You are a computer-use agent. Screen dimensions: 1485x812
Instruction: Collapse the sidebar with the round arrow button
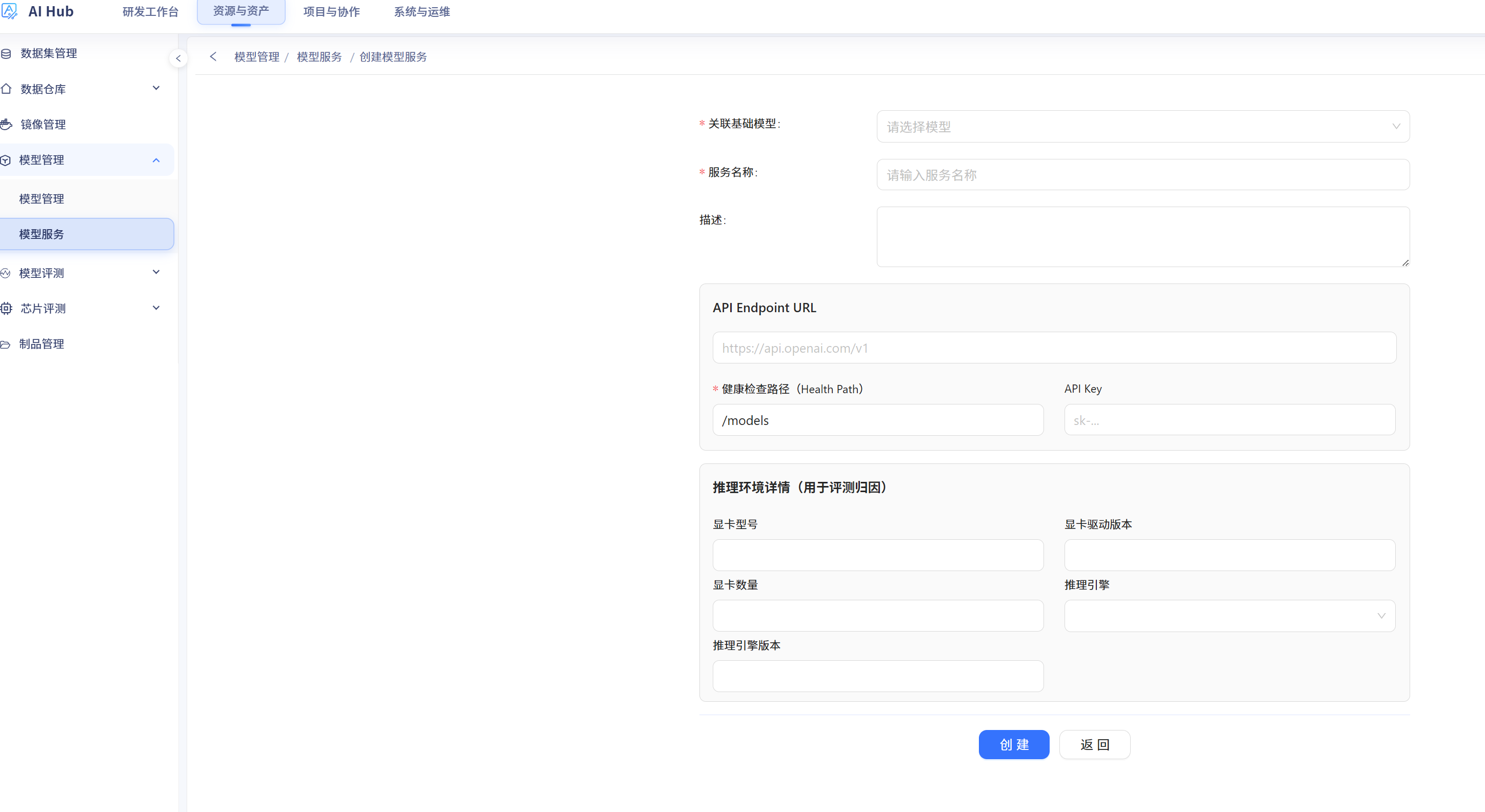point(178,58)
